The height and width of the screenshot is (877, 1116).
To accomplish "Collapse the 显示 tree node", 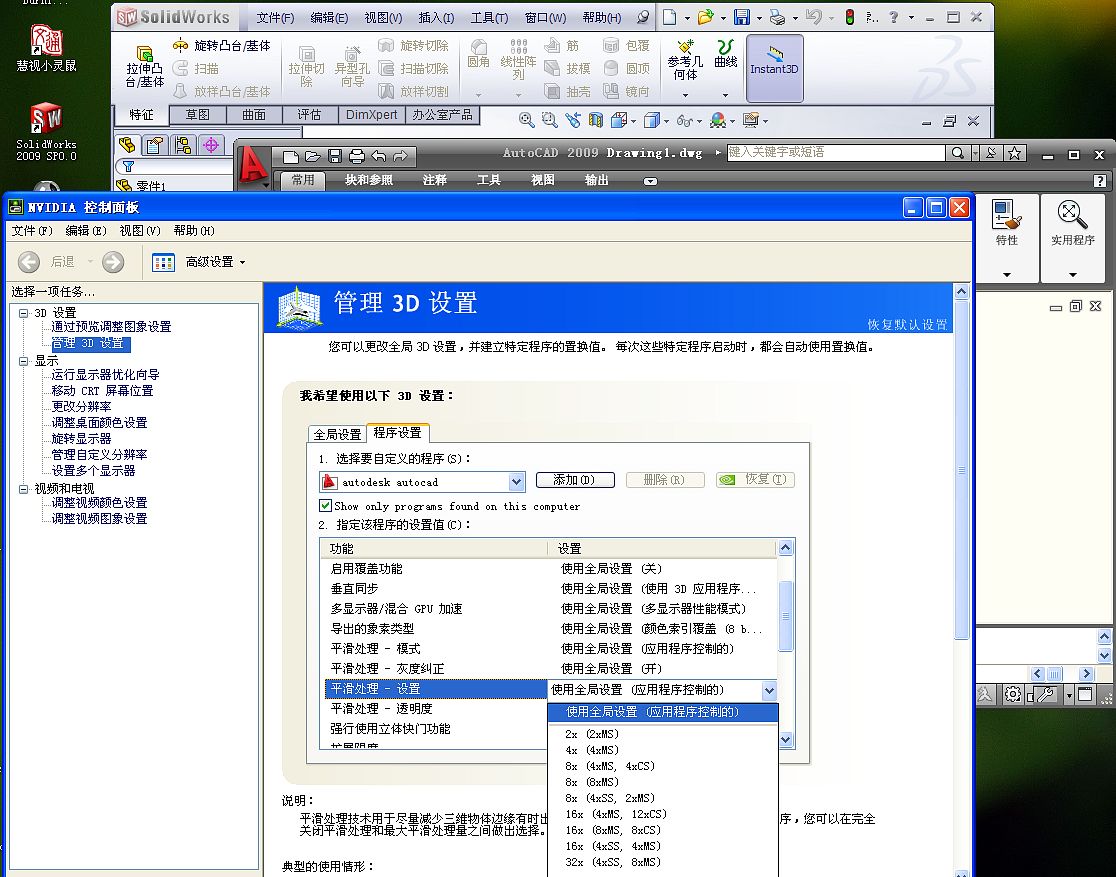I will coord(23,361).
